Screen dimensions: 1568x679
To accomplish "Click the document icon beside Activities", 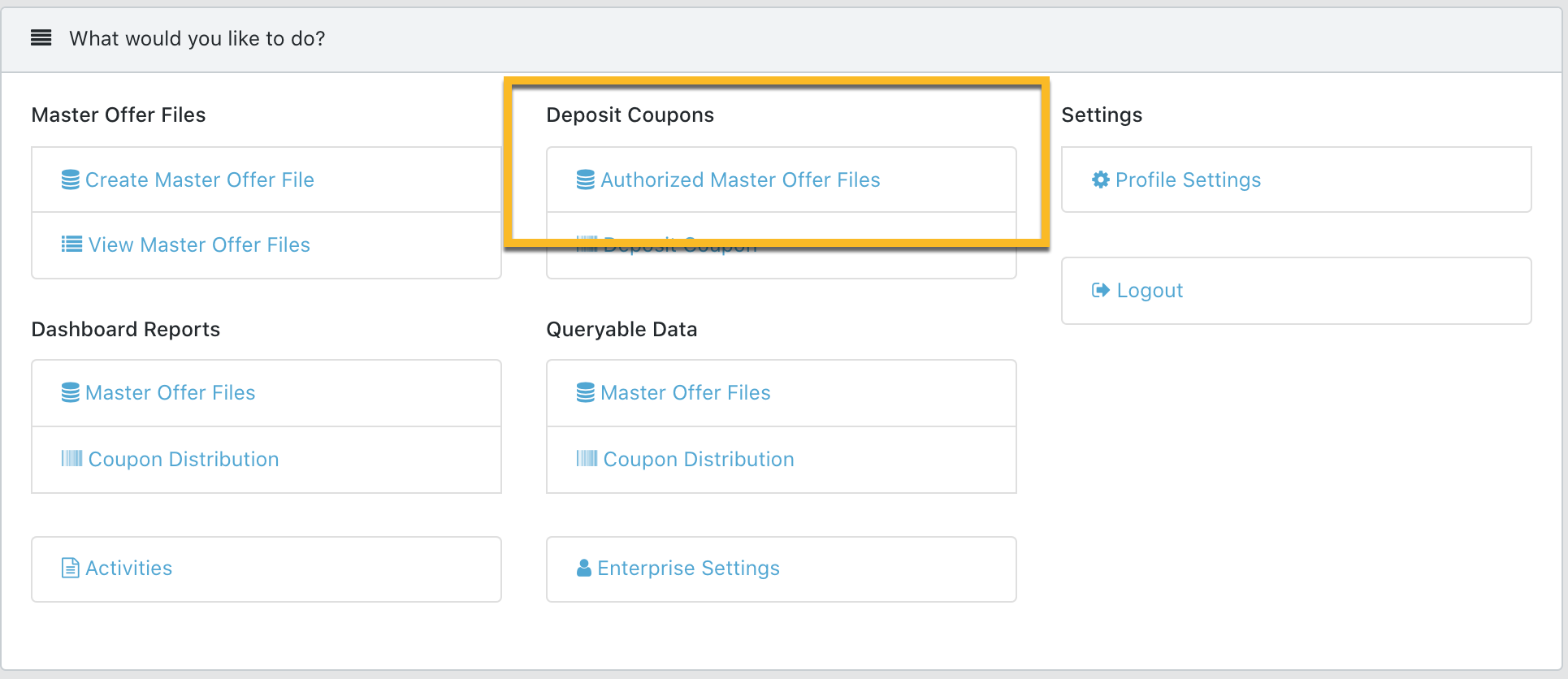I will coord(71,568).
